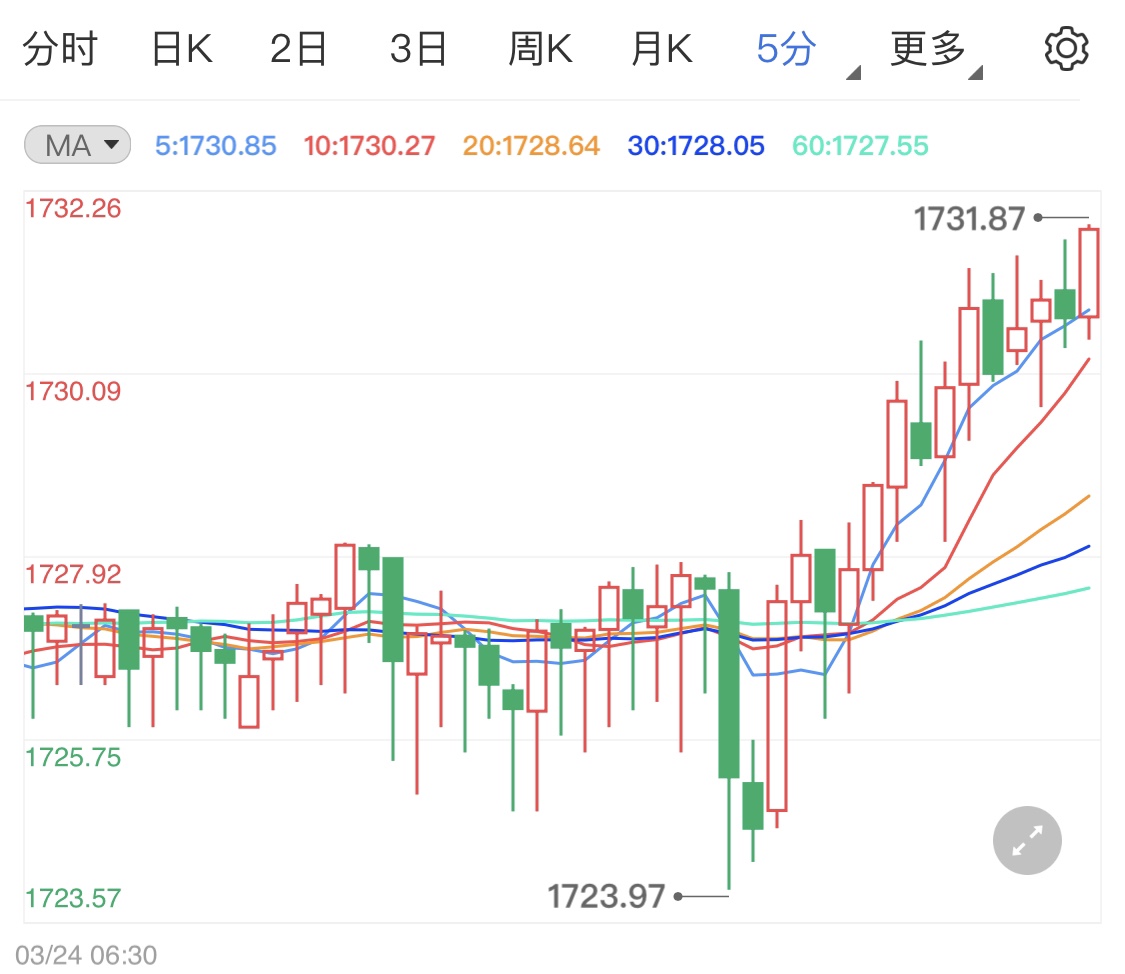Viewport: 1125px width, 974px height.
Task: Click the MA5 value 5:1730.85
Action: click(215, 146)
